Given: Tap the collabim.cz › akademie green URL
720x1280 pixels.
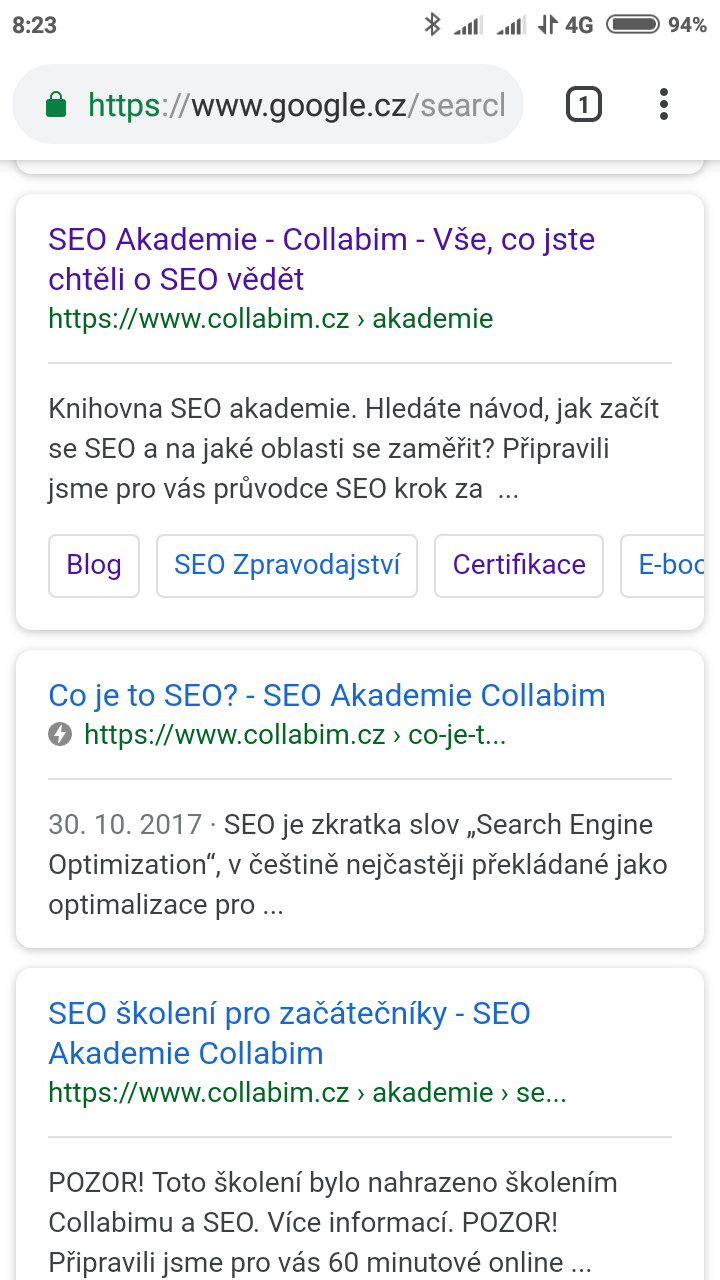Looking at the screenshot, I should 271,319.
